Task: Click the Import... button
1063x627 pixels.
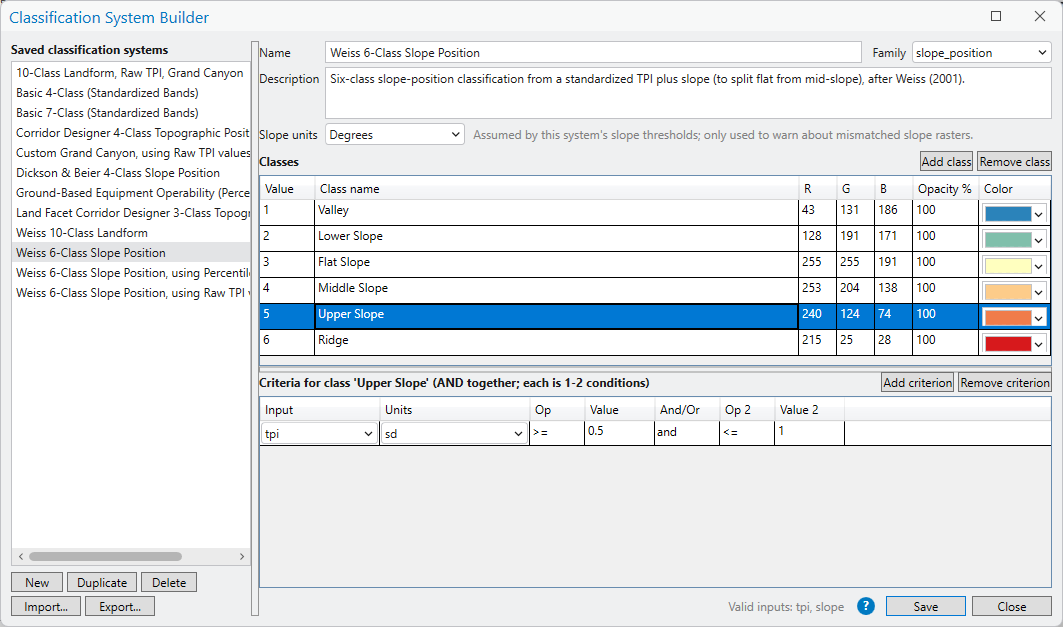Action: pos(45,606)
